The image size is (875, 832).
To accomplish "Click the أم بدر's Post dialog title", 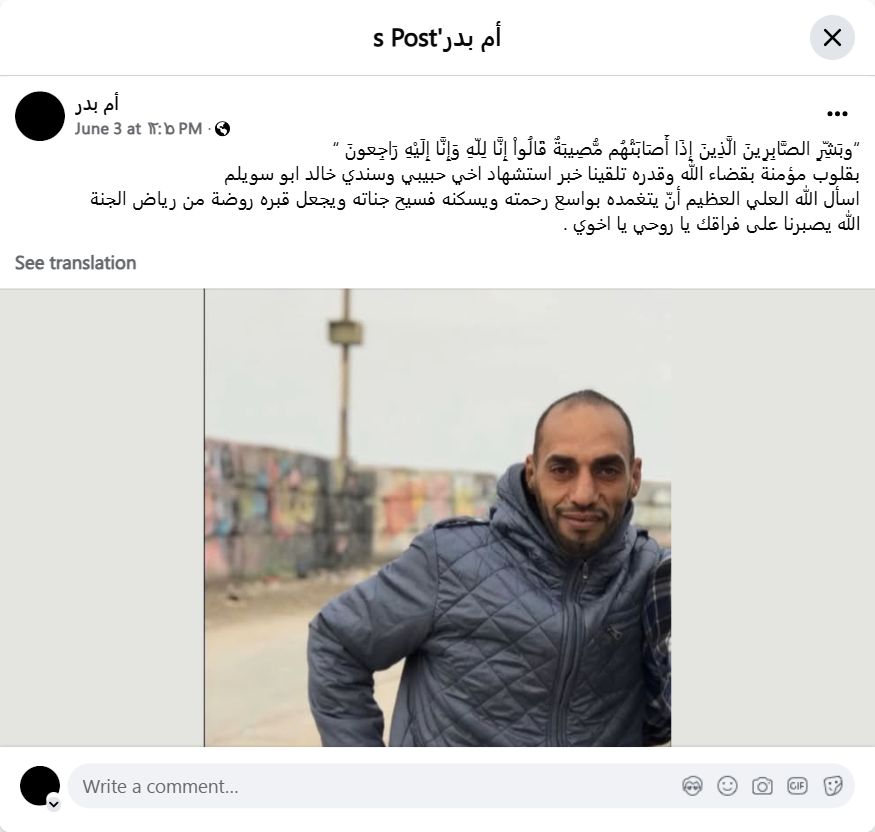I will (437, 38).
